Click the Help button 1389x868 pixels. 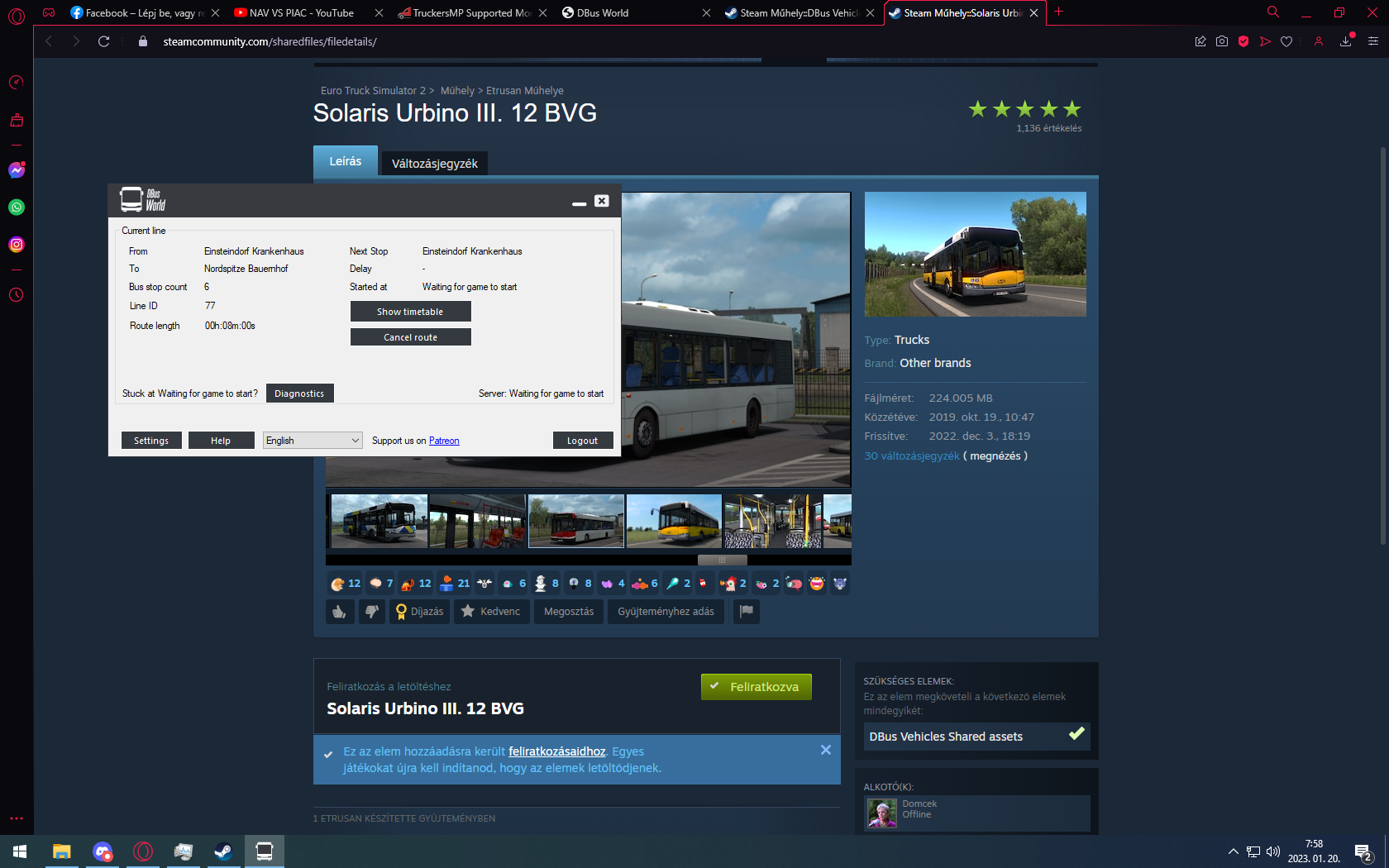(221, 441)
